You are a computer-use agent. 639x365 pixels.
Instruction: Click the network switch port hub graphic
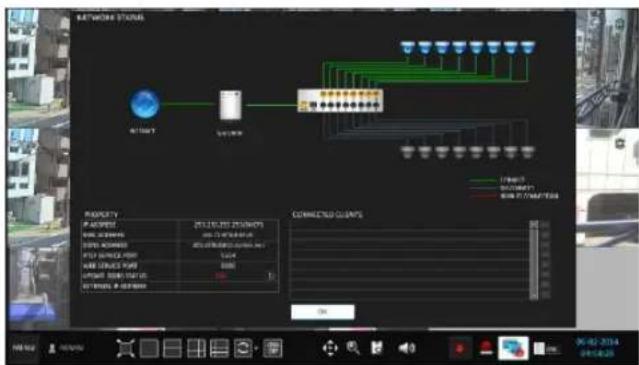click(x=340, y=101)
